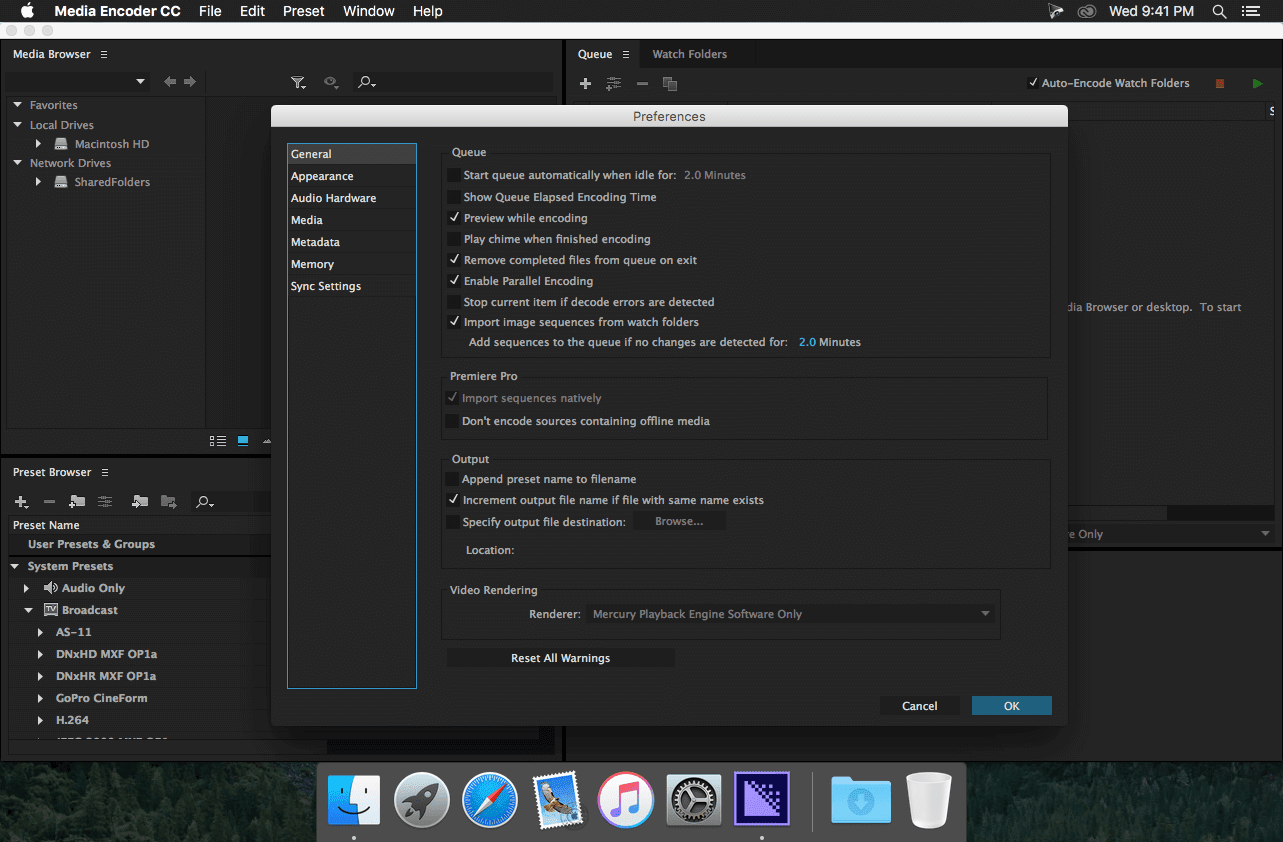Select the Add Output icon in Queue panel
Viewport: 1283px width, 842px height.
coord(614,83)
